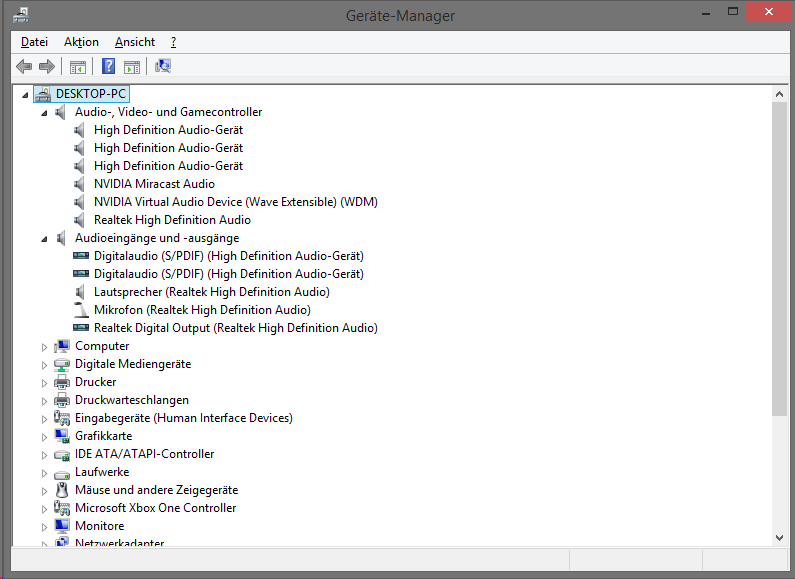Select Lautsprecher (Realtek High Definition Audio)
Image resolution: width=795 pixels, height=579 pixels.
212,292
